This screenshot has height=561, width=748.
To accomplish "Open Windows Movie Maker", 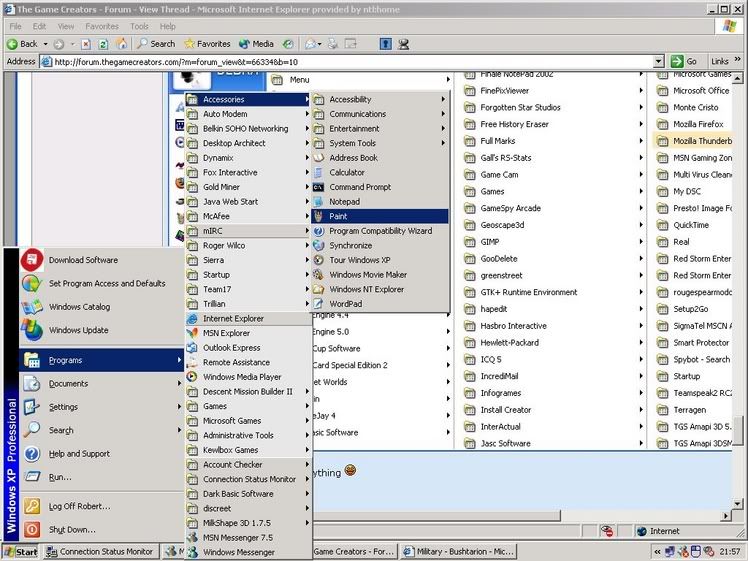I will click(380, 274).
